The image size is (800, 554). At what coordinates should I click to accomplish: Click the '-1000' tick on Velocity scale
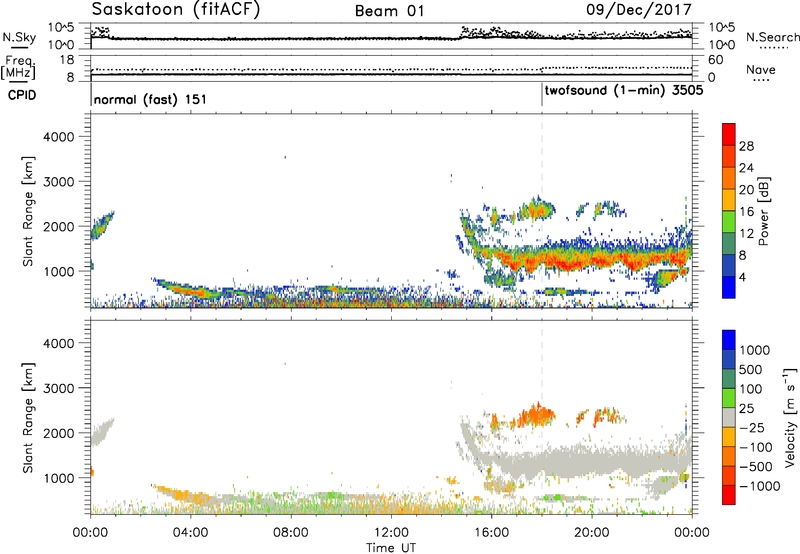coord(760,486)
